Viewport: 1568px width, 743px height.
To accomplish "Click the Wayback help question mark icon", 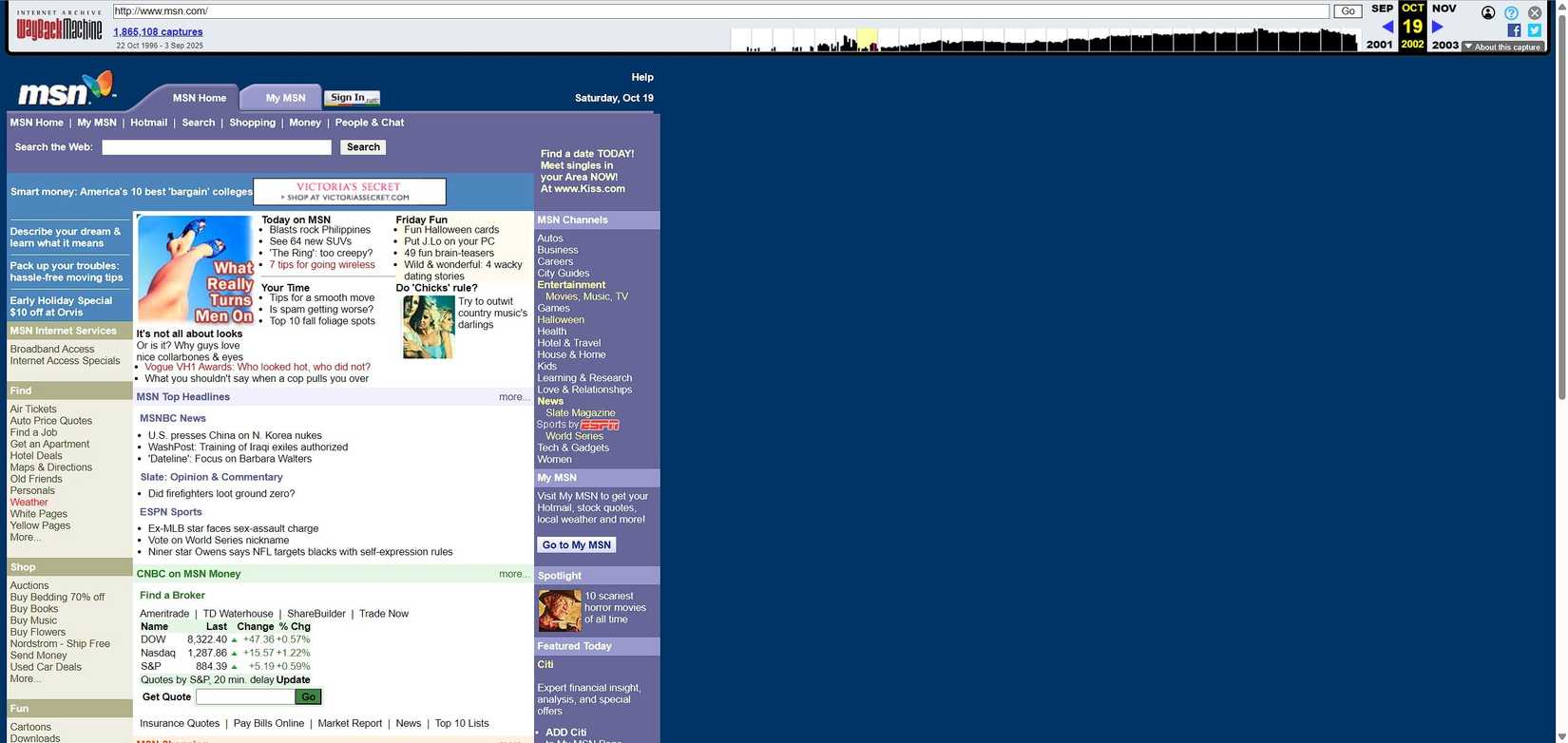I will tap(1511, 12).
